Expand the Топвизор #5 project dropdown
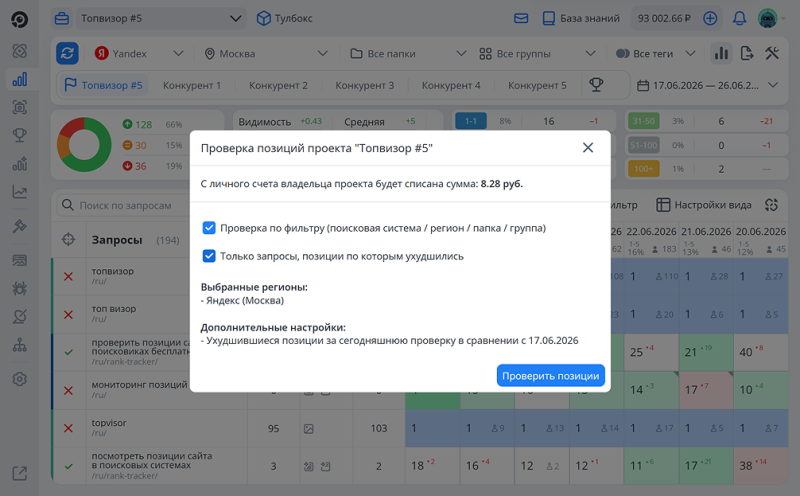The width and height of the screenshot is (800, 496). click(x=160, y=18)
